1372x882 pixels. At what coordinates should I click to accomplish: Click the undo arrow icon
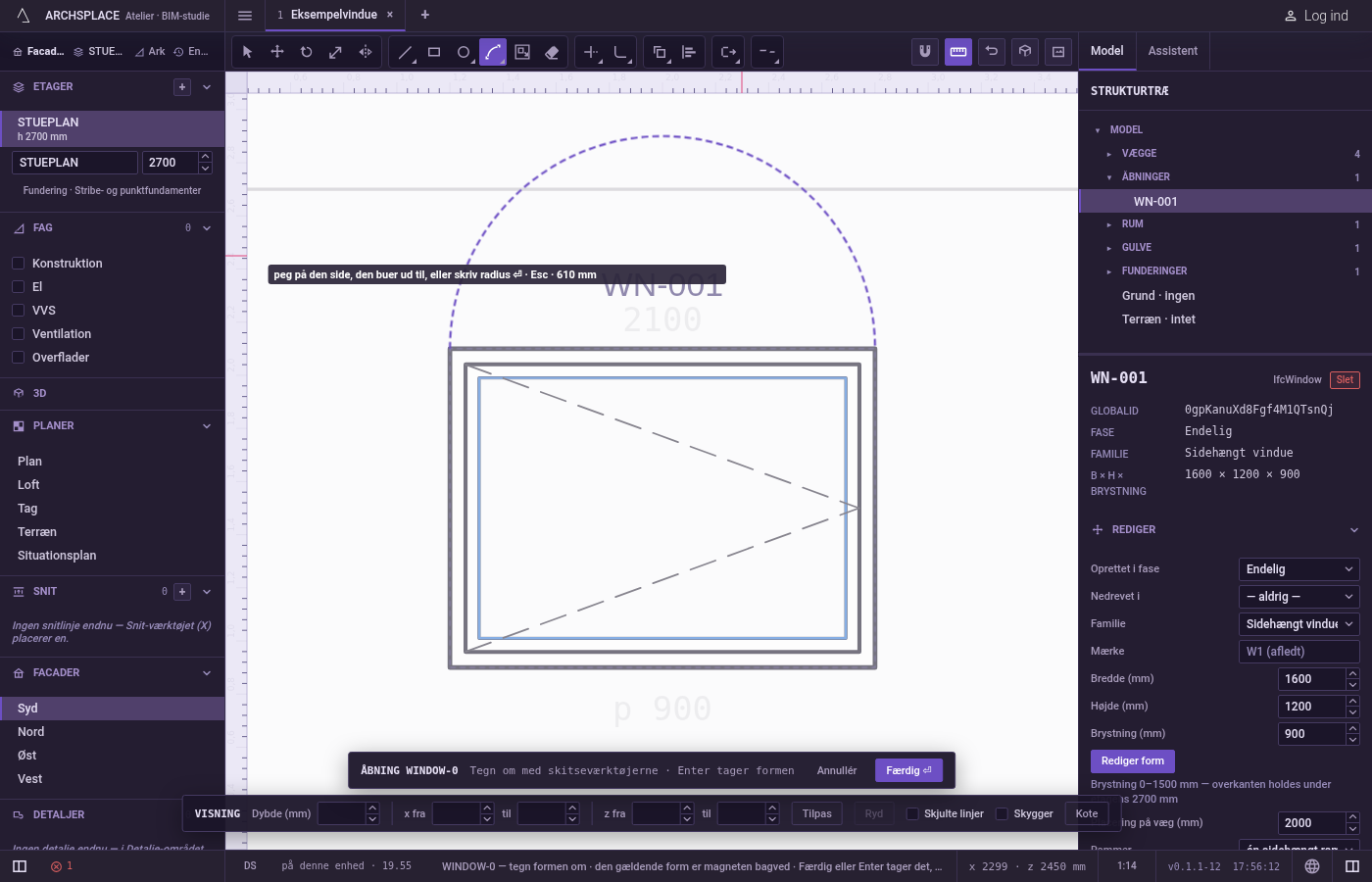click(x=992, y=52)
